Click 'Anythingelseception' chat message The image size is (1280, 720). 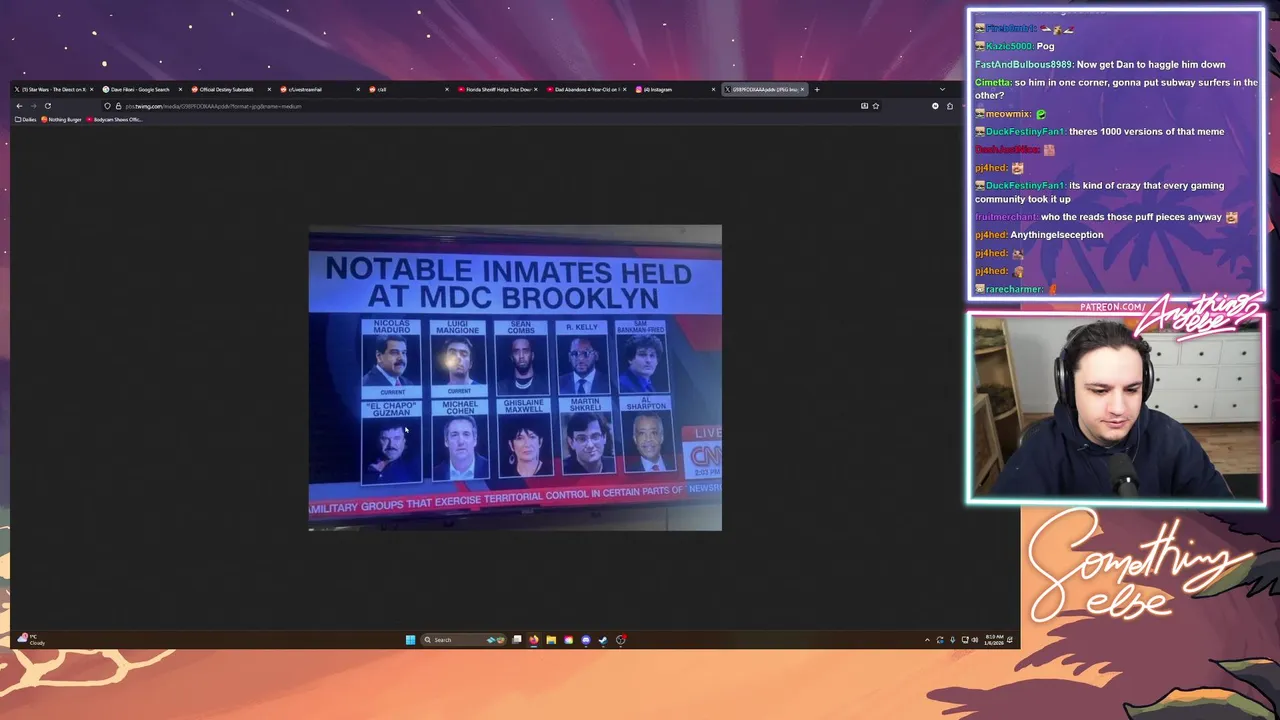[x=1057, y=235]
